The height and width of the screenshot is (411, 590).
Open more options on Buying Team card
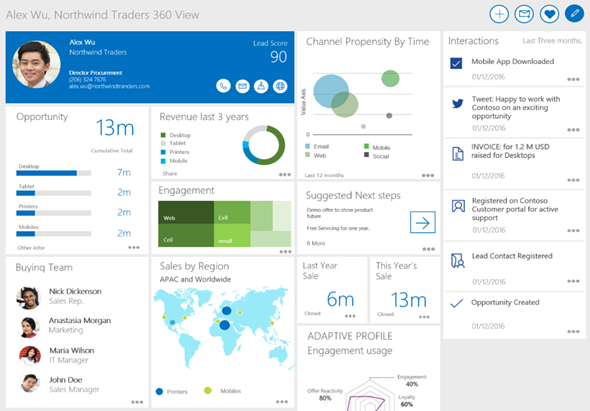tap(137, 402)
